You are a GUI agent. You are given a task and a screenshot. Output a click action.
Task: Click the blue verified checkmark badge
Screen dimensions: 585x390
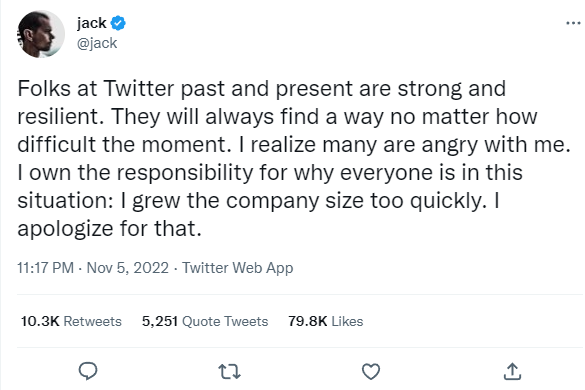(119, 23)
